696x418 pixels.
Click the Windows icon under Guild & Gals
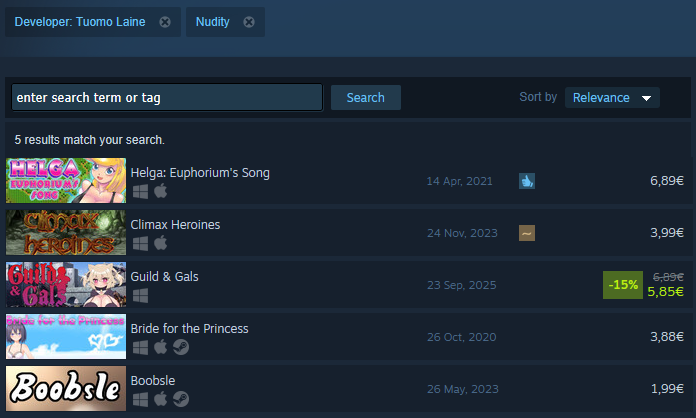point(140,296)
